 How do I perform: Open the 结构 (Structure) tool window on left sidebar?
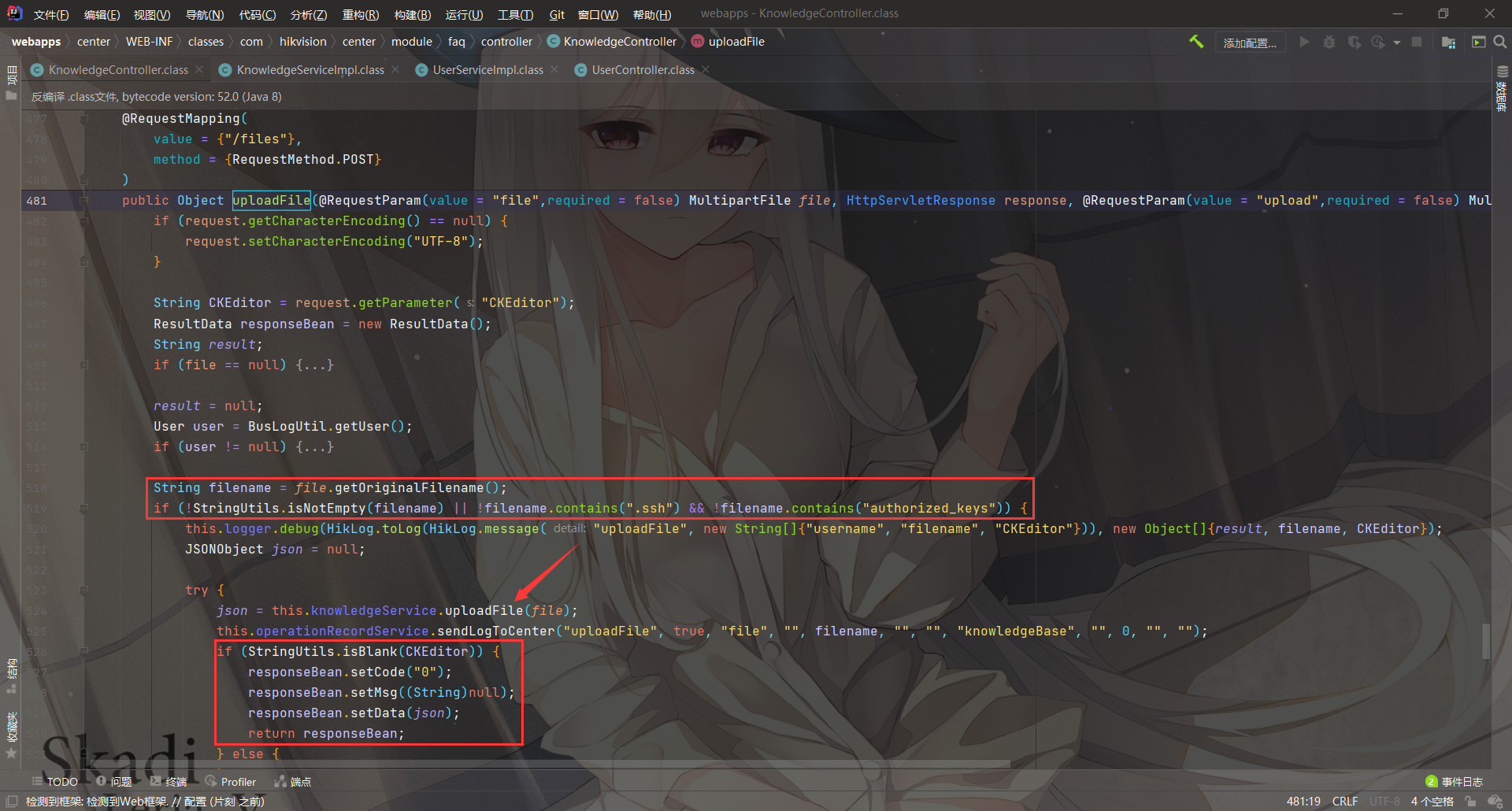coord(11,675)
